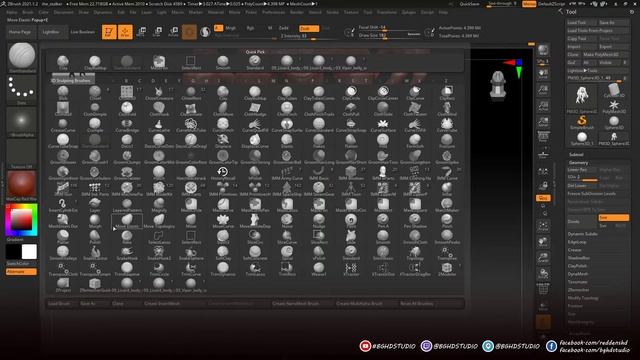
Task: Select the SelectRect brush in grid
Action: pos(191,237)
